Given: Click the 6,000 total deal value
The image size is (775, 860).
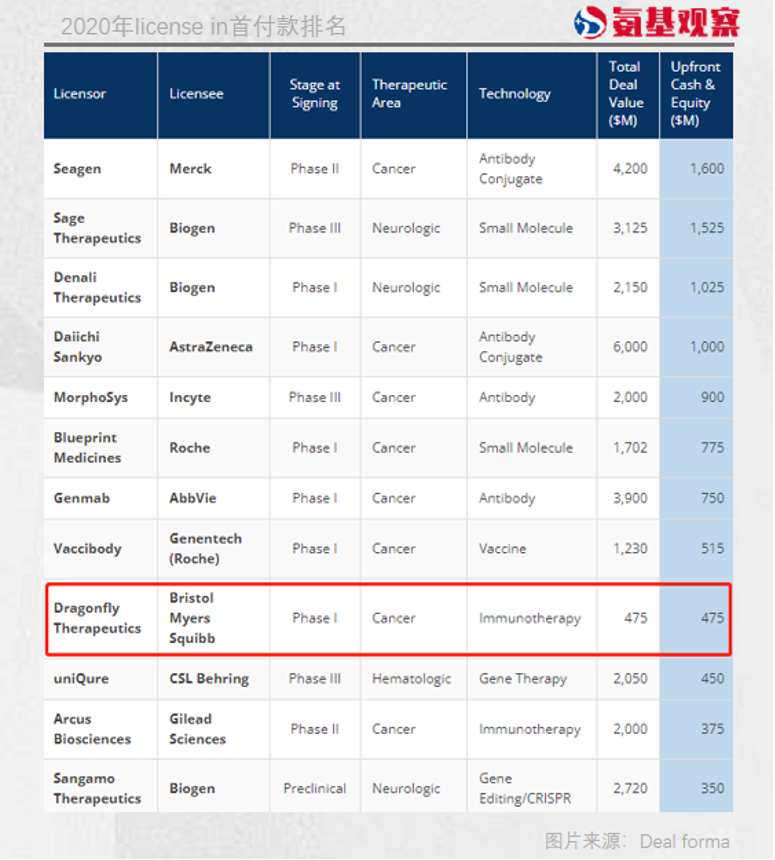Looking at the screenshot, I should coord(630,347).
